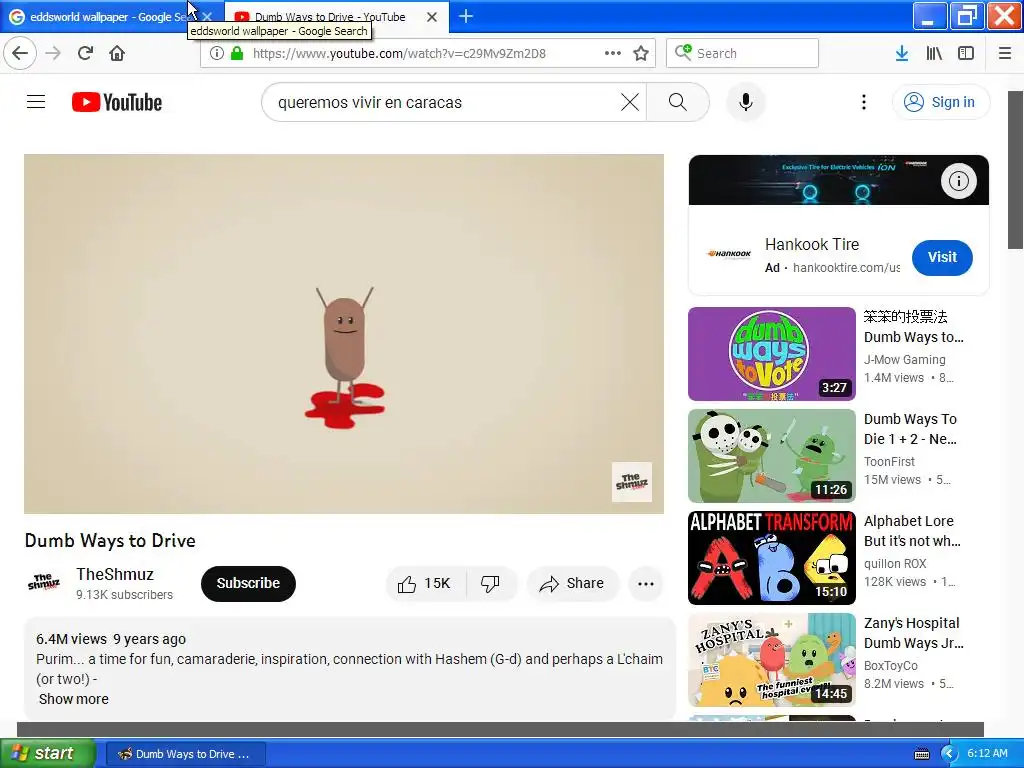
Task: Start voice search with microphone icon
Action: point(746,102)
